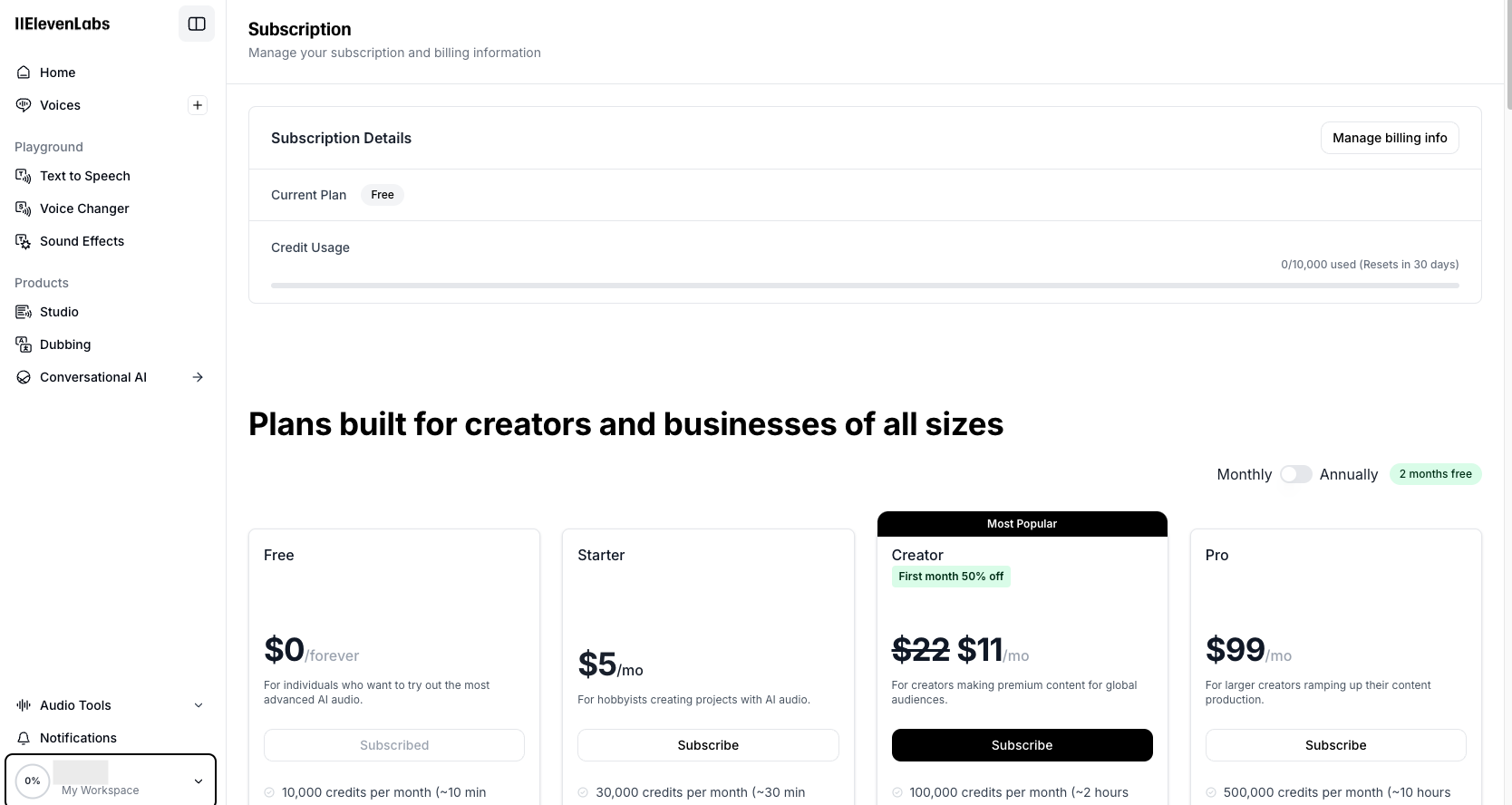Open Conversational AI menu item
Image resolution: width=1512 pixels, height=805 pixels.
[x=93, y=377]
